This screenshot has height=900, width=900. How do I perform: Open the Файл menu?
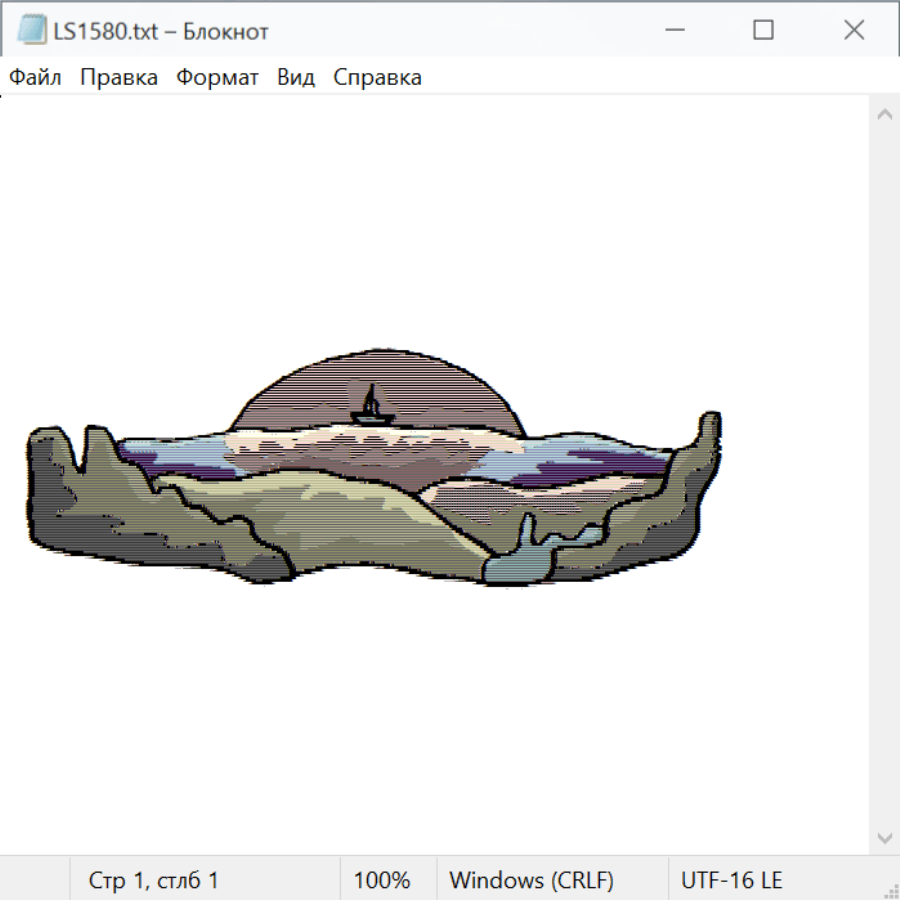tap(35, 78)
